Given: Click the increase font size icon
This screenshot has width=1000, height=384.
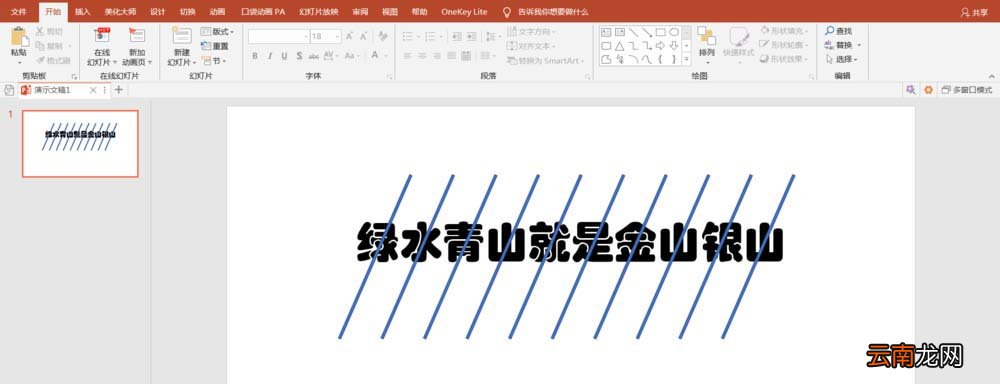Looking at the screenshot, I should point(349,36).
